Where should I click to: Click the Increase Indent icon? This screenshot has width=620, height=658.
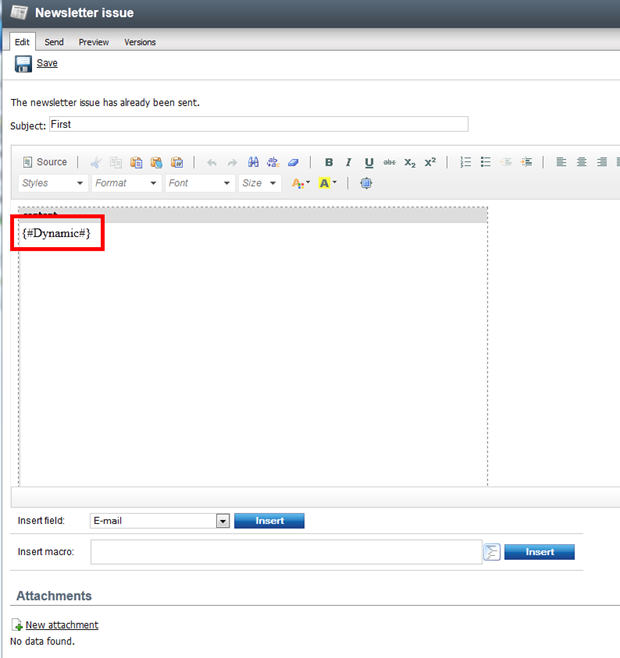[526, 162]
